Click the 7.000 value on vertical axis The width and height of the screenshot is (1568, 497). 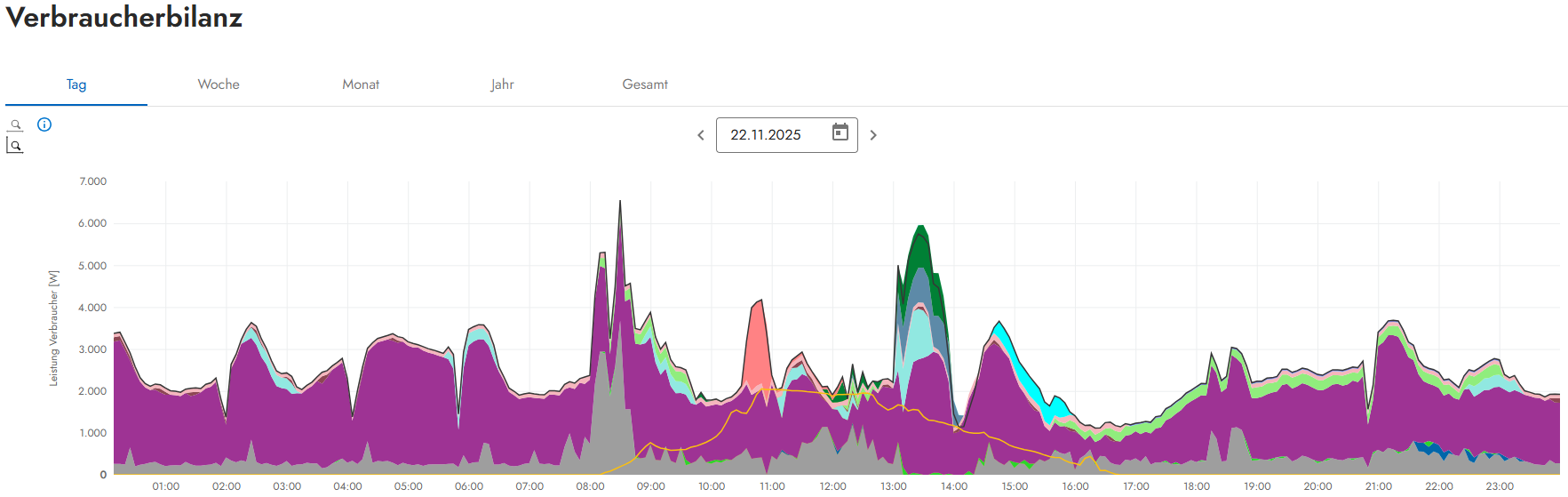pos(92,181)
